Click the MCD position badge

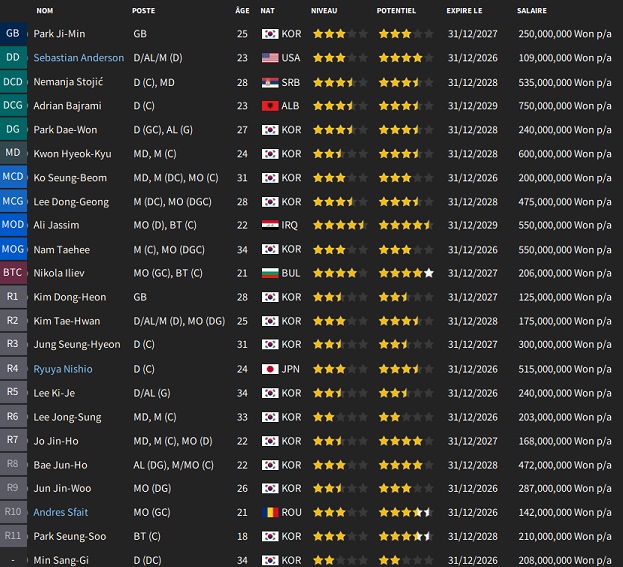coord(13,177)
